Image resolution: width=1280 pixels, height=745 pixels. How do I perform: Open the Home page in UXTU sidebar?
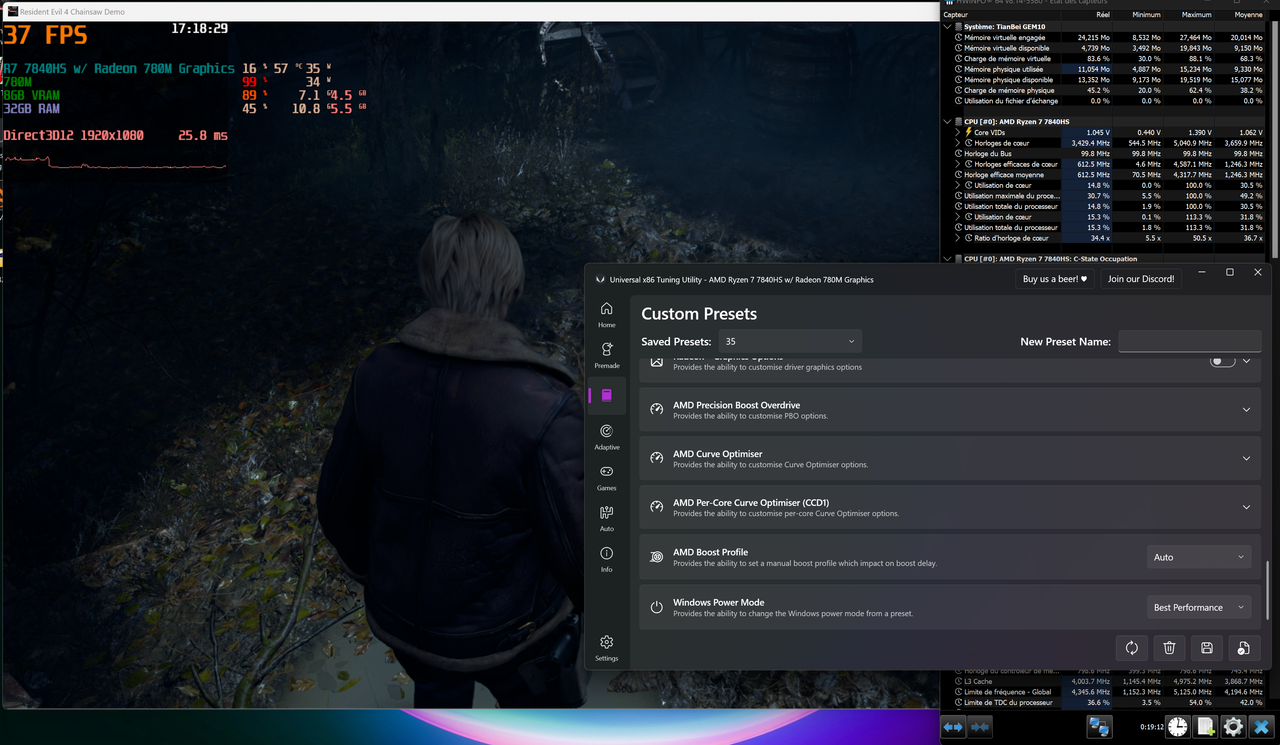pos(606,314)
